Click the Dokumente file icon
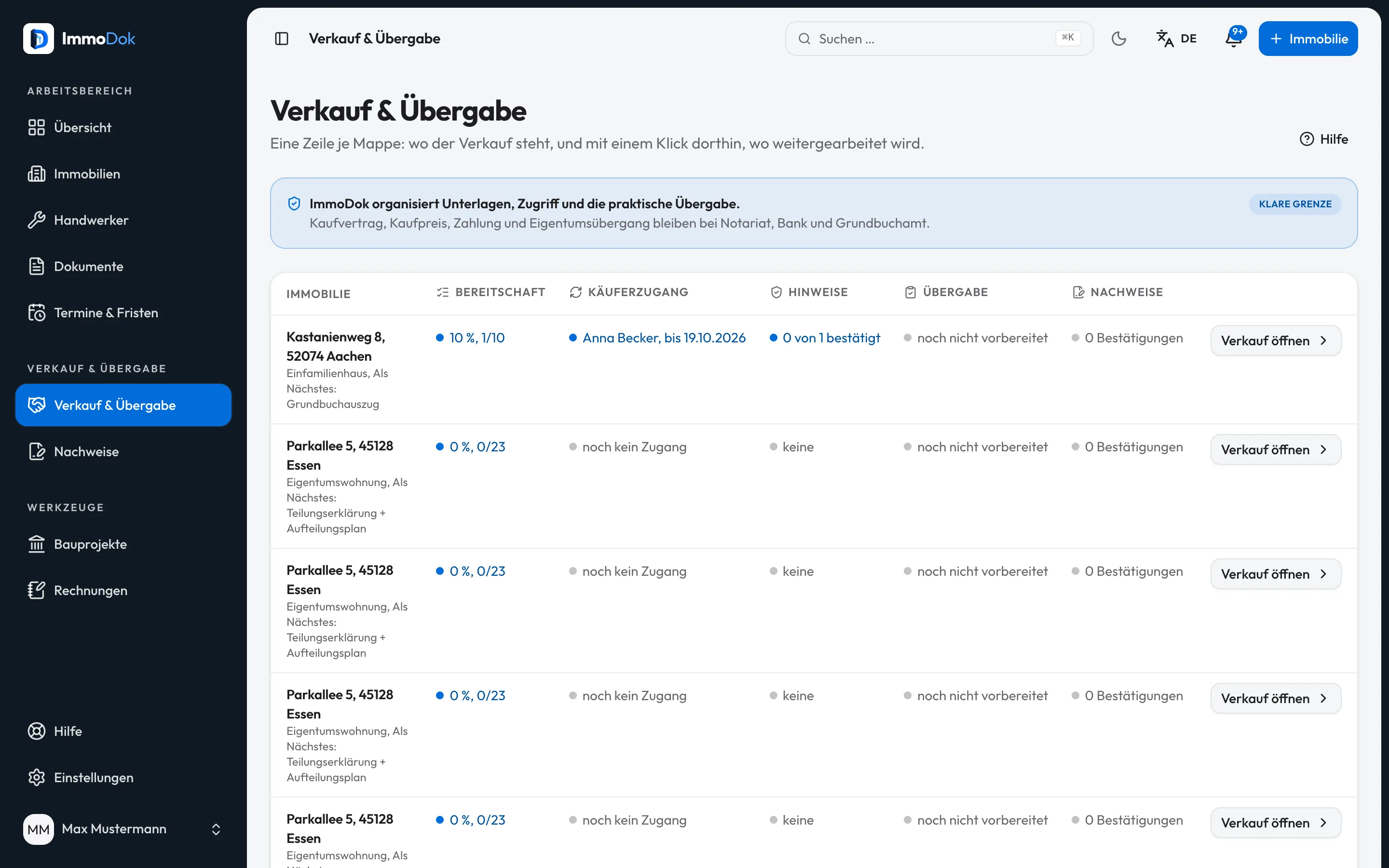 (36, 266)
